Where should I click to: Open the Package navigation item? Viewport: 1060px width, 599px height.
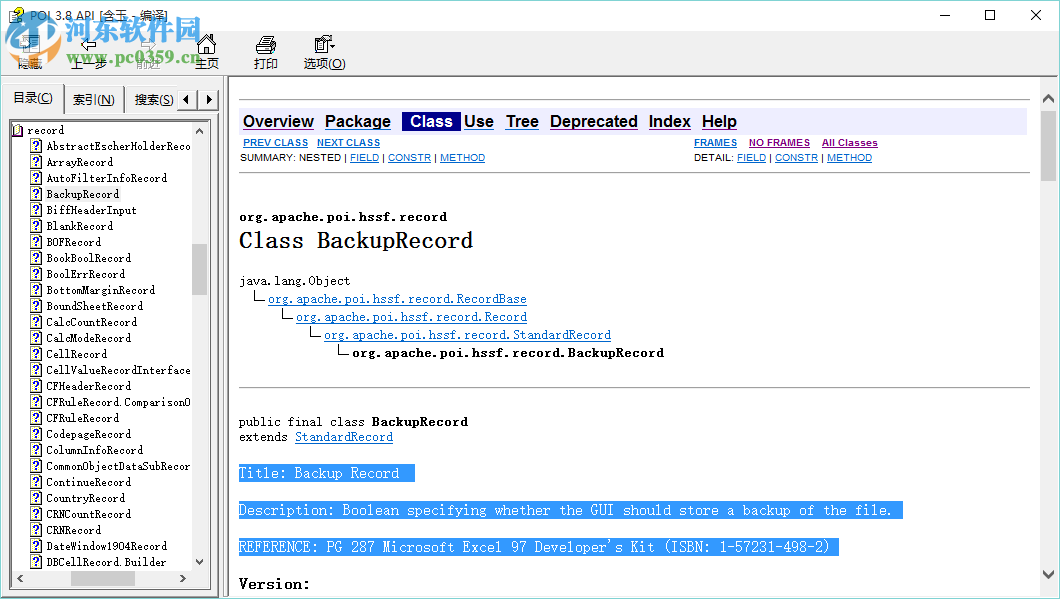[358, 122]
